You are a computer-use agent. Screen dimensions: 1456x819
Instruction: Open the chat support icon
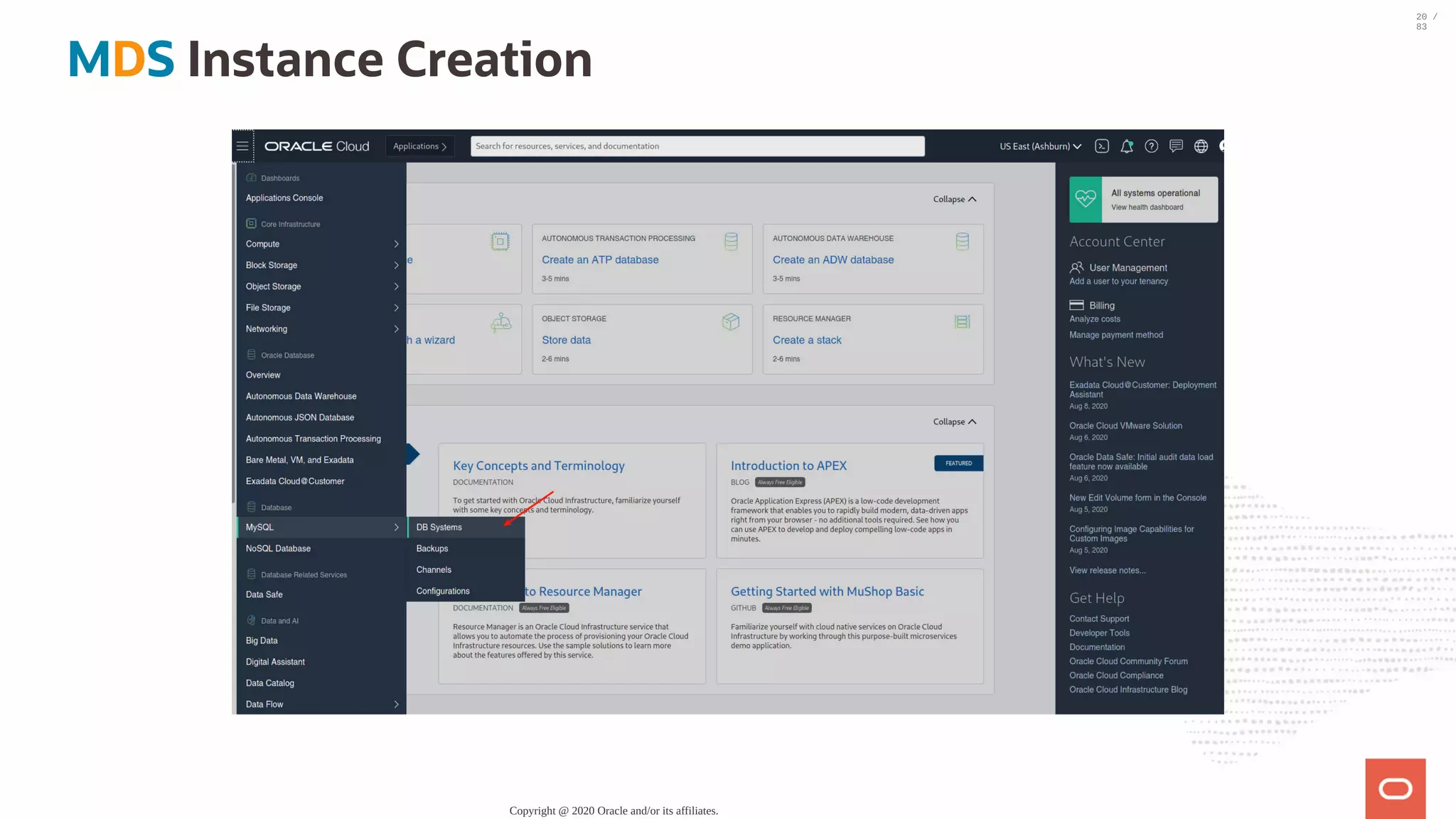[1177, 146]
